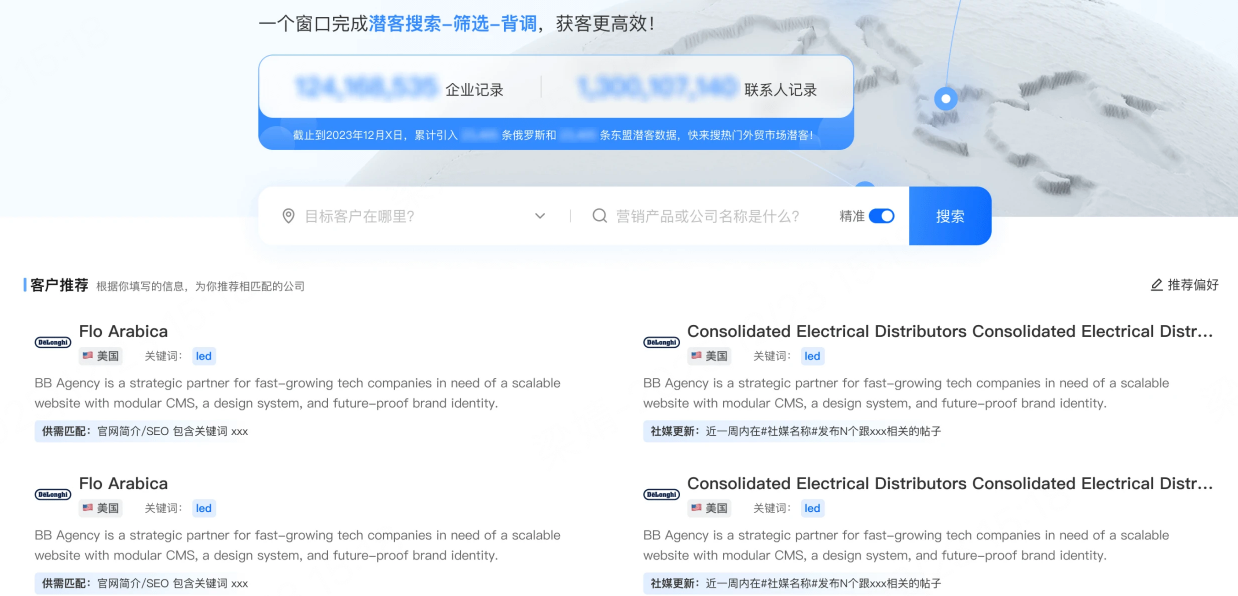Viewport: 1238px width, 596px height.
Task: Click the pencil icon beside 推荐偏好
Action: (1157, 285)
